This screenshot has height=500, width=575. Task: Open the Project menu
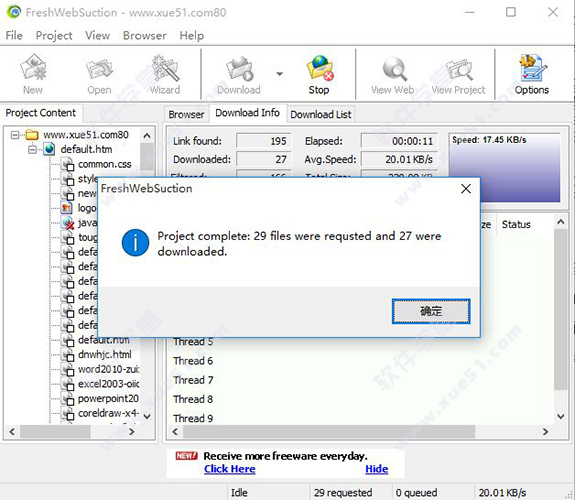point(54,36)
